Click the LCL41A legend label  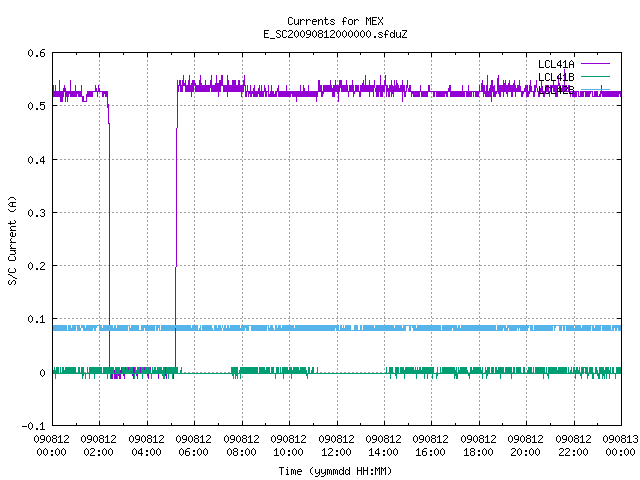click(x=556, y=64)
